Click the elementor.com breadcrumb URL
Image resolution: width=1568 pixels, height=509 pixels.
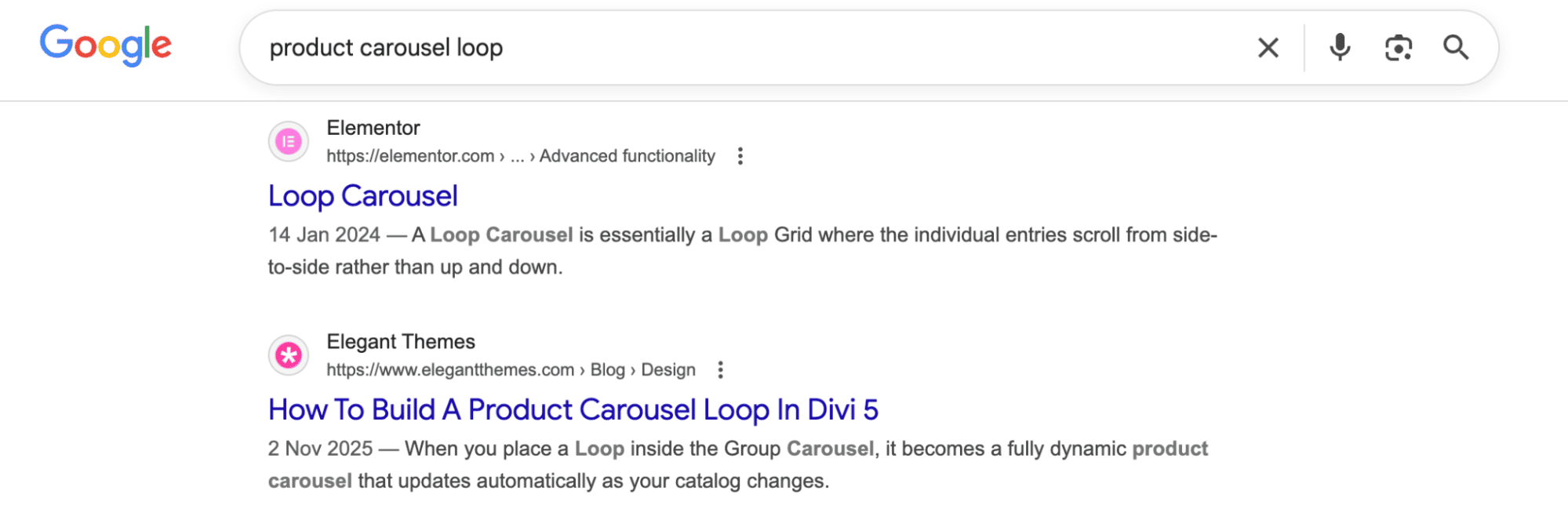click(x=521, y=156)
